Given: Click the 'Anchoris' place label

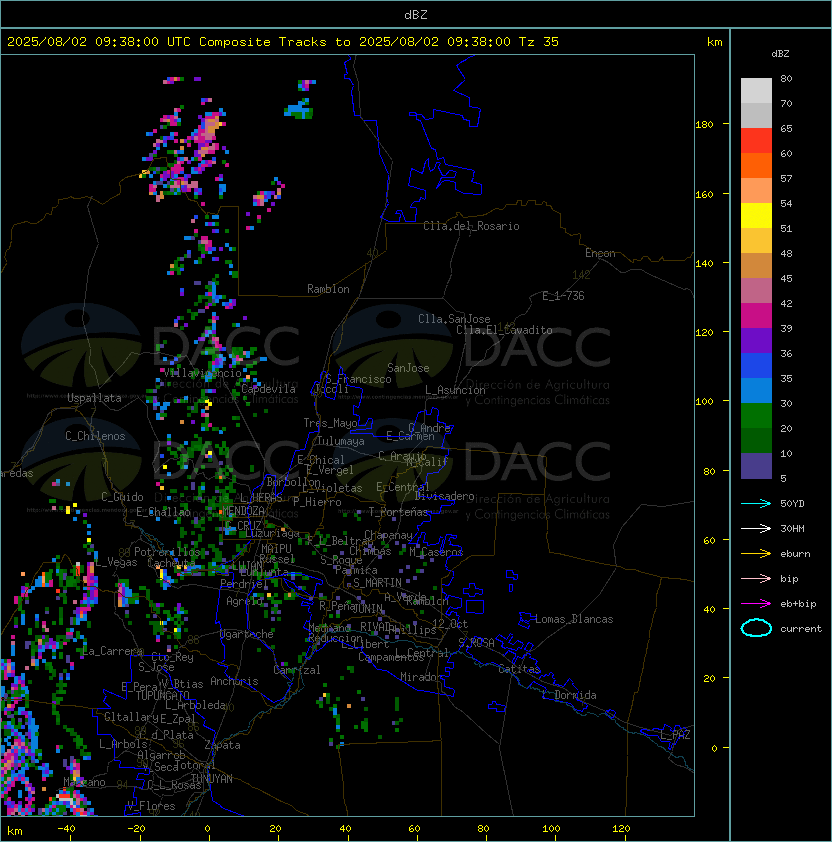Looking at the screenshot, I should 234,681.
